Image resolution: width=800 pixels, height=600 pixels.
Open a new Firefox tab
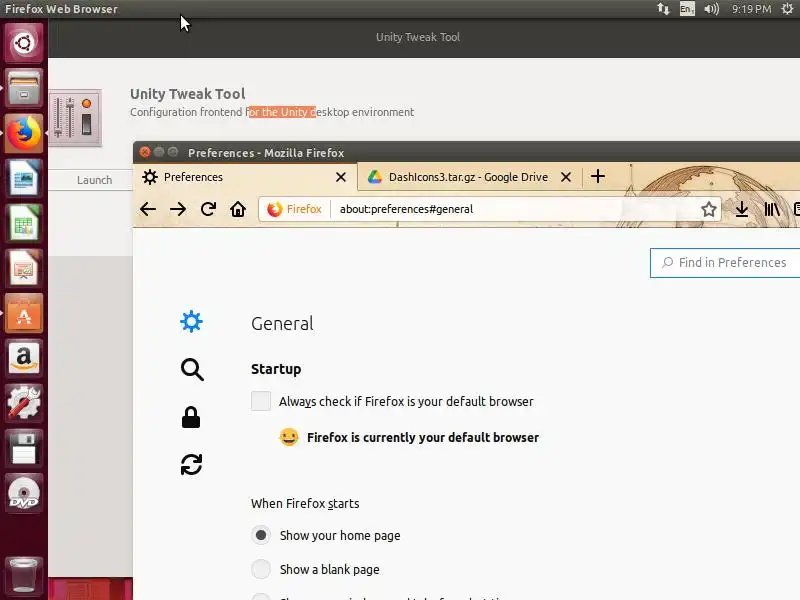pyautogui.click(x=598, y=177)
